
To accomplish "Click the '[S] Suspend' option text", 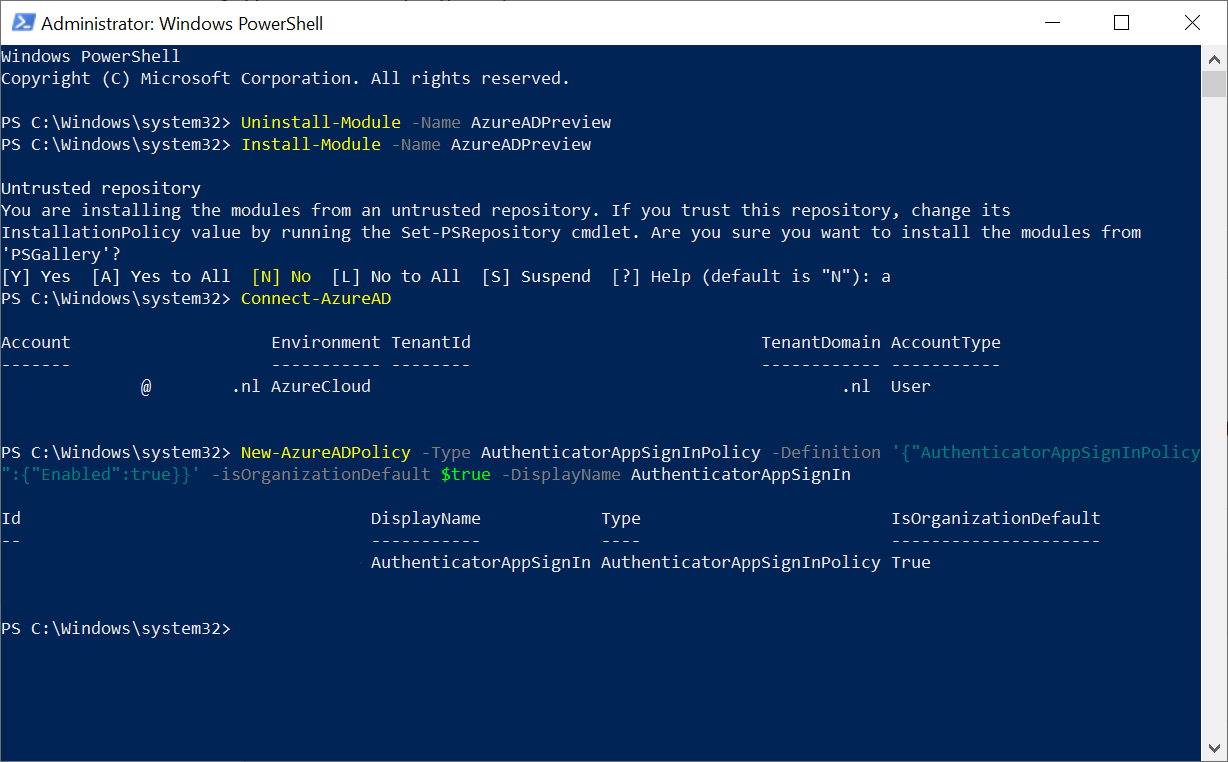I will click(535, 277).
